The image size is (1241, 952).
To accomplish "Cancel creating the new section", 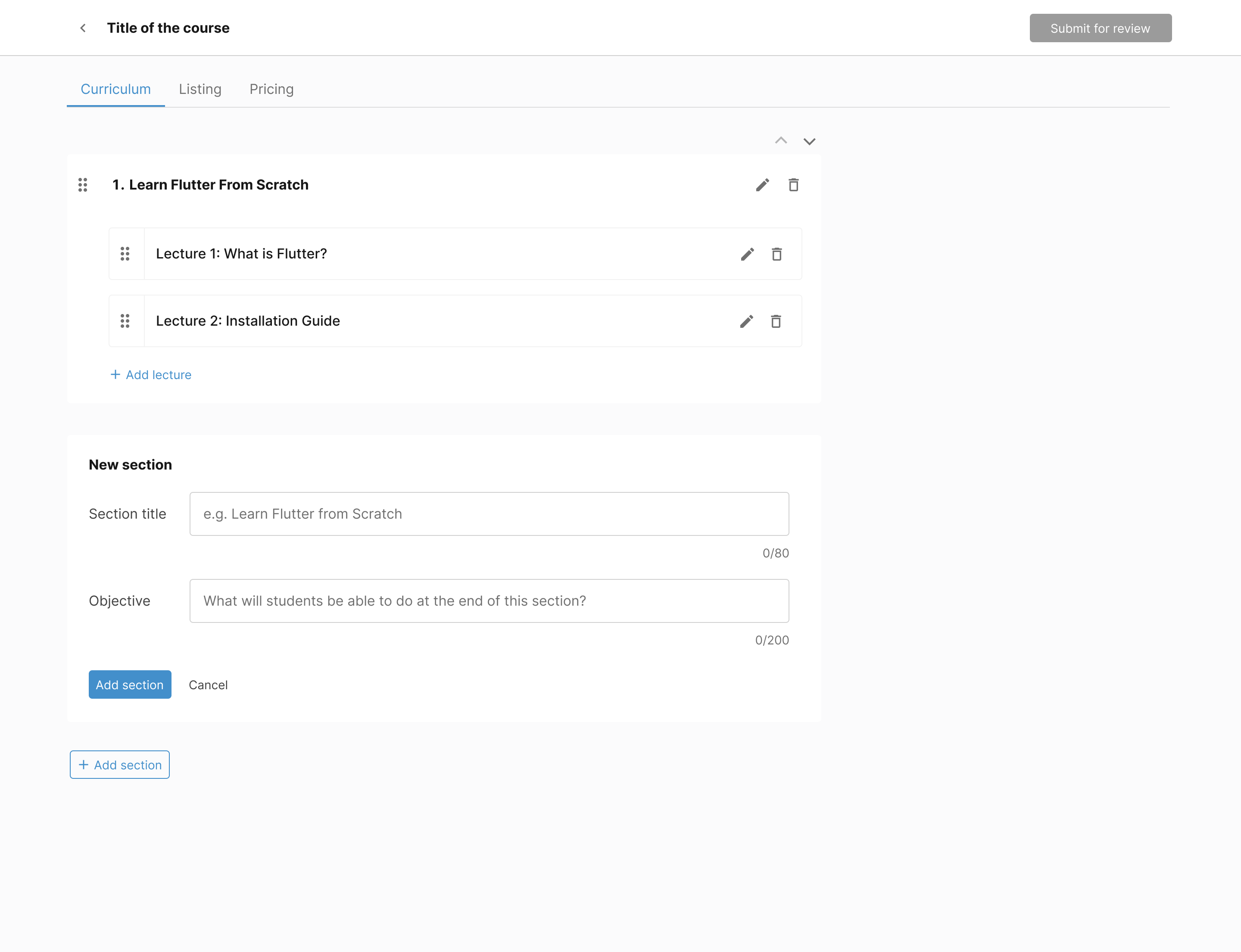I will tap(208, 684).
